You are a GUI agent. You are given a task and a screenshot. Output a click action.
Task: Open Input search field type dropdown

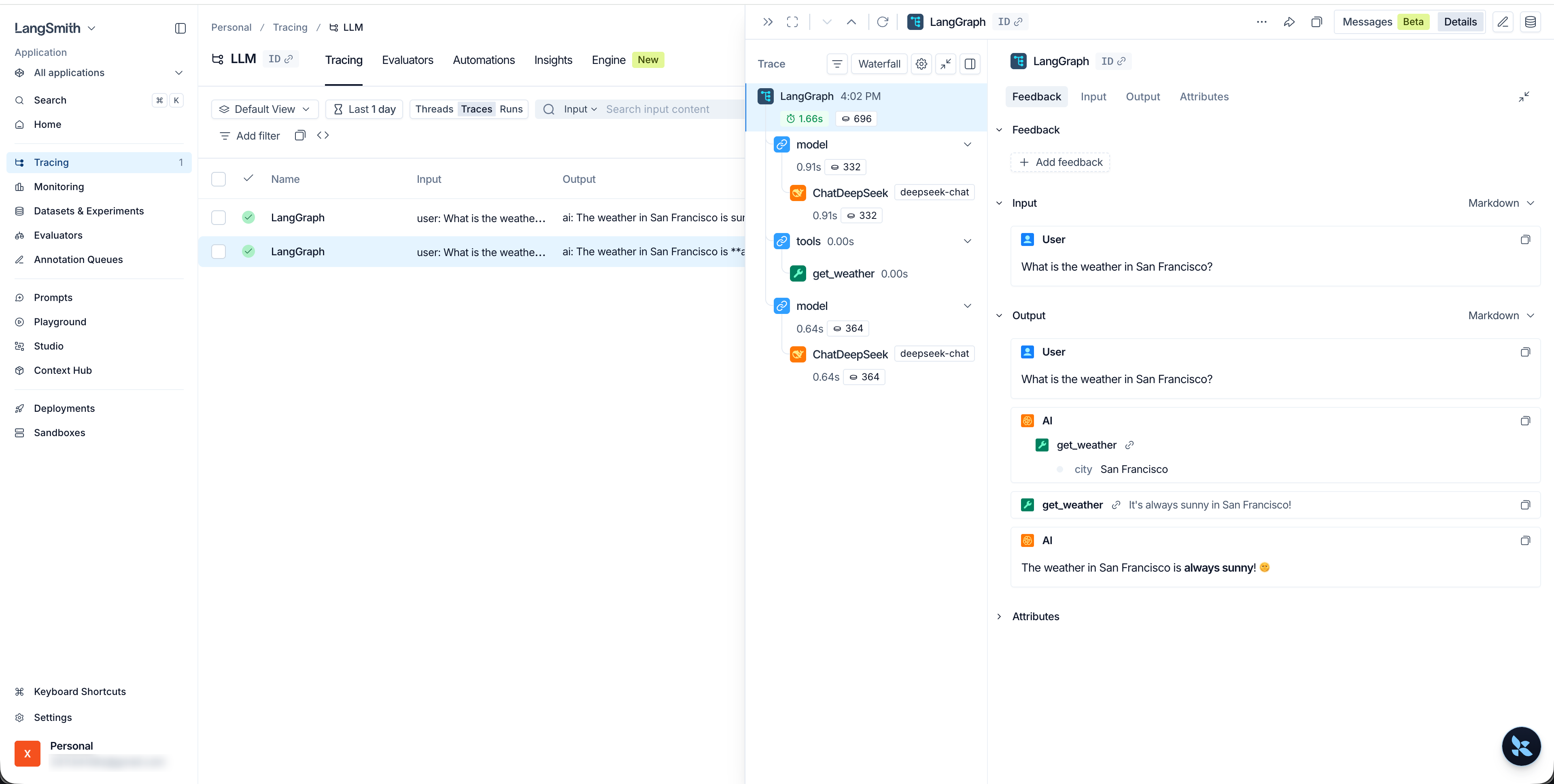580,109
